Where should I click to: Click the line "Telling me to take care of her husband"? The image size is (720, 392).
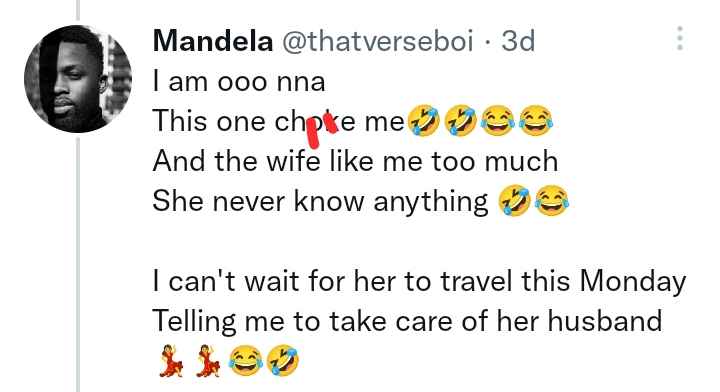click(408, 320)
